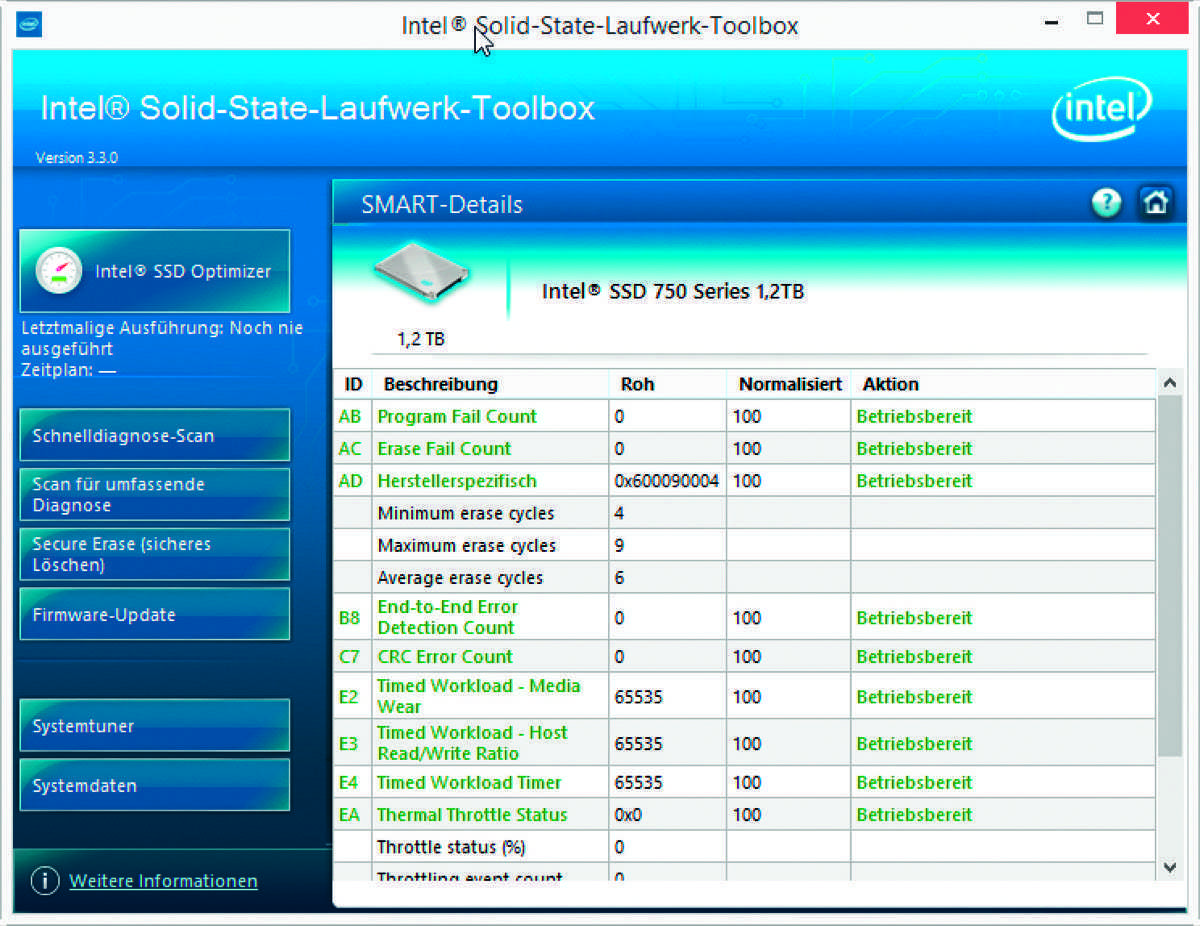Open the Systemdaten page
This screenshot has height=926, width=1200.
(x=154, y=785)
